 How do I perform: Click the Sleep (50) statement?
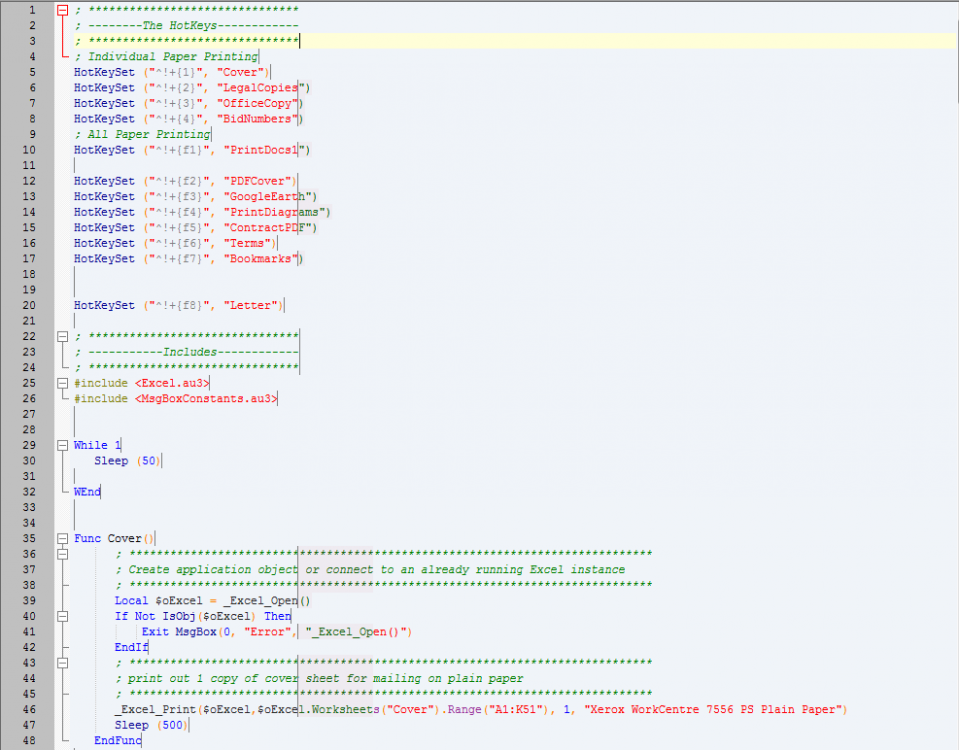127,461
